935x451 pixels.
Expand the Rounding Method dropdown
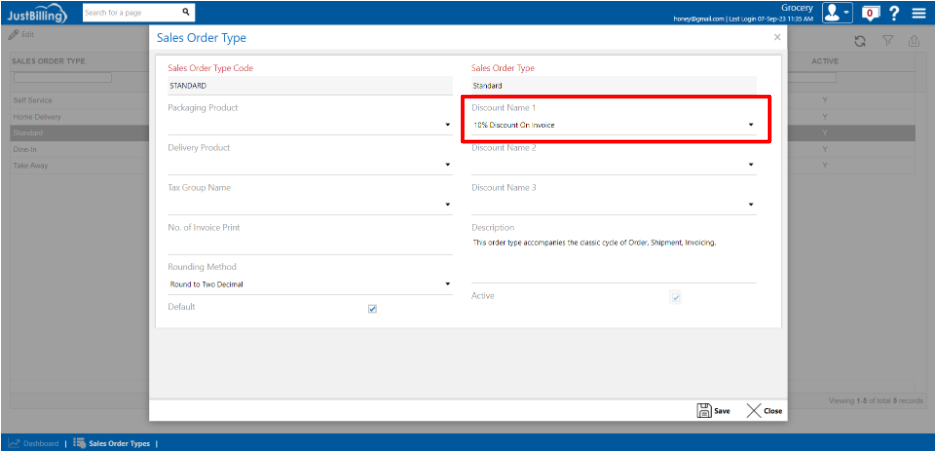click(447, 284)
